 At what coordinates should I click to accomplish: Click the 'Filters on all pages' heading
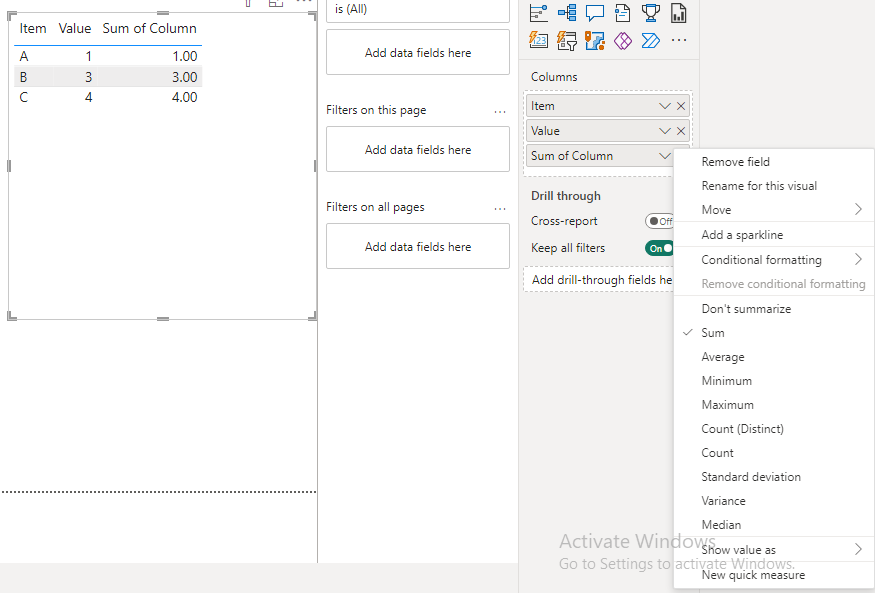[x=375, y=207]
